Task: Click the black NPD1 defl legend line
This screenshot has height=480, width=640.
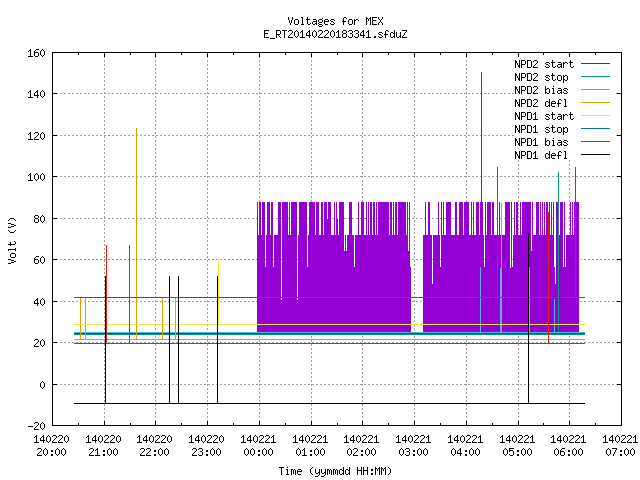Action: pos(595,155)
